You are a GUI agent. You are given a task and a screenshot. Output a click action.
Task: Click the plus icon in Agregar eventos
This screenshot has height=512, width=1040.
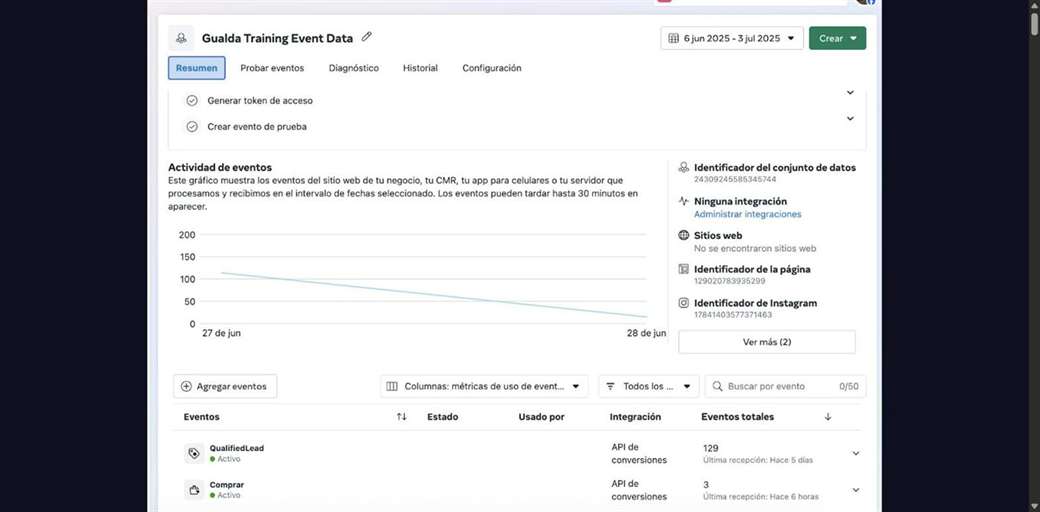point(186,387)
